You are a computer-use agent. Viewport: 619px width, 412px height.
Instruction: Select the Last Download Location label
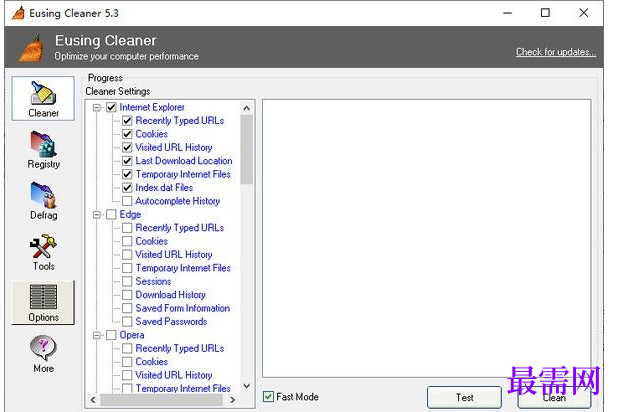pyautogui.click(x=184, y=161)
